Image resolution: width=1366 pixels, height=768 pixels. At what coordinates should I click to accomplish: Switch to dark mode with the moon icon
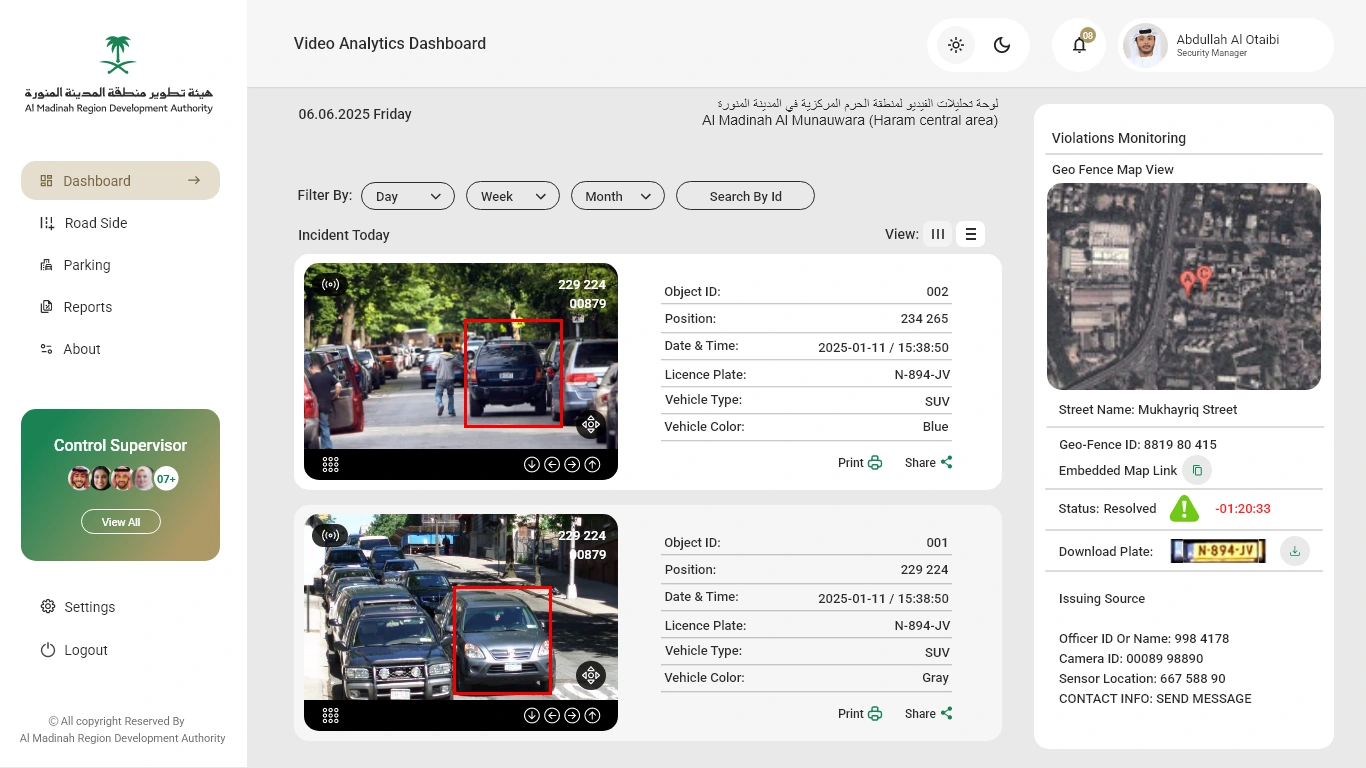point(1002,45)
